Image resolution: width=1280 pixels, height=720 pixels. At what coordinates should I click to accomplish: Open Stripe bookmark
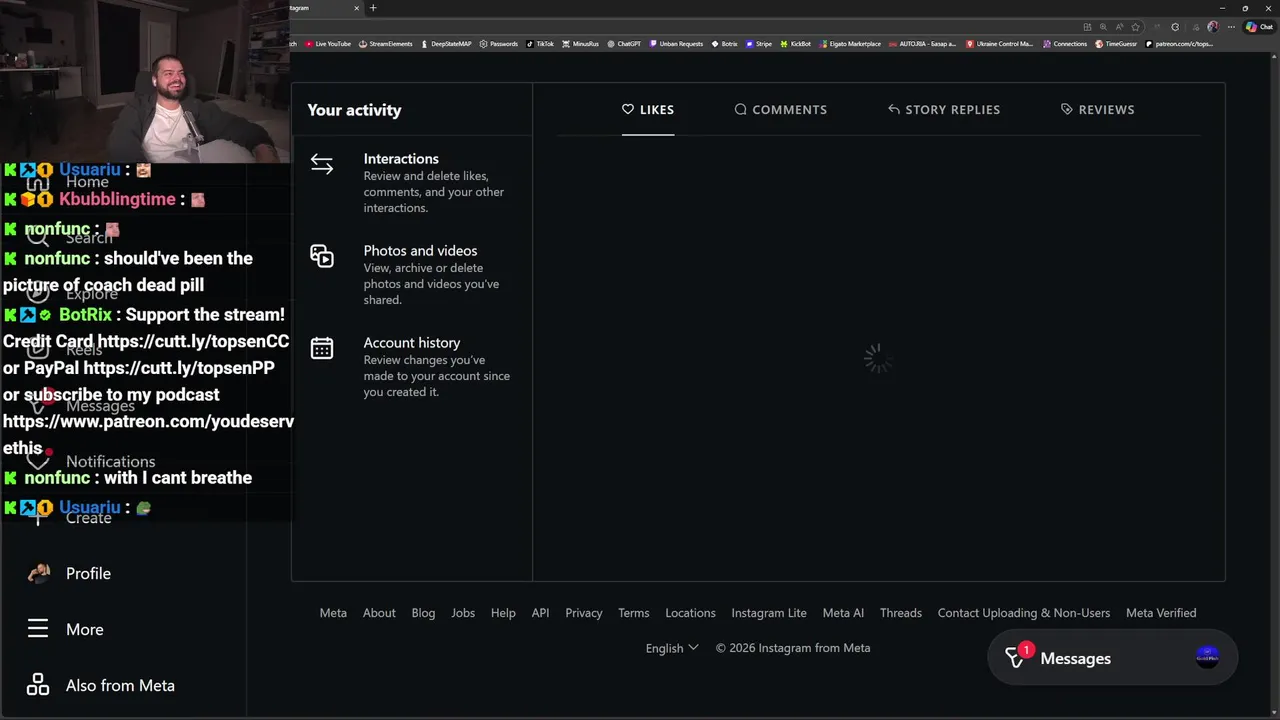coord(759,44)
